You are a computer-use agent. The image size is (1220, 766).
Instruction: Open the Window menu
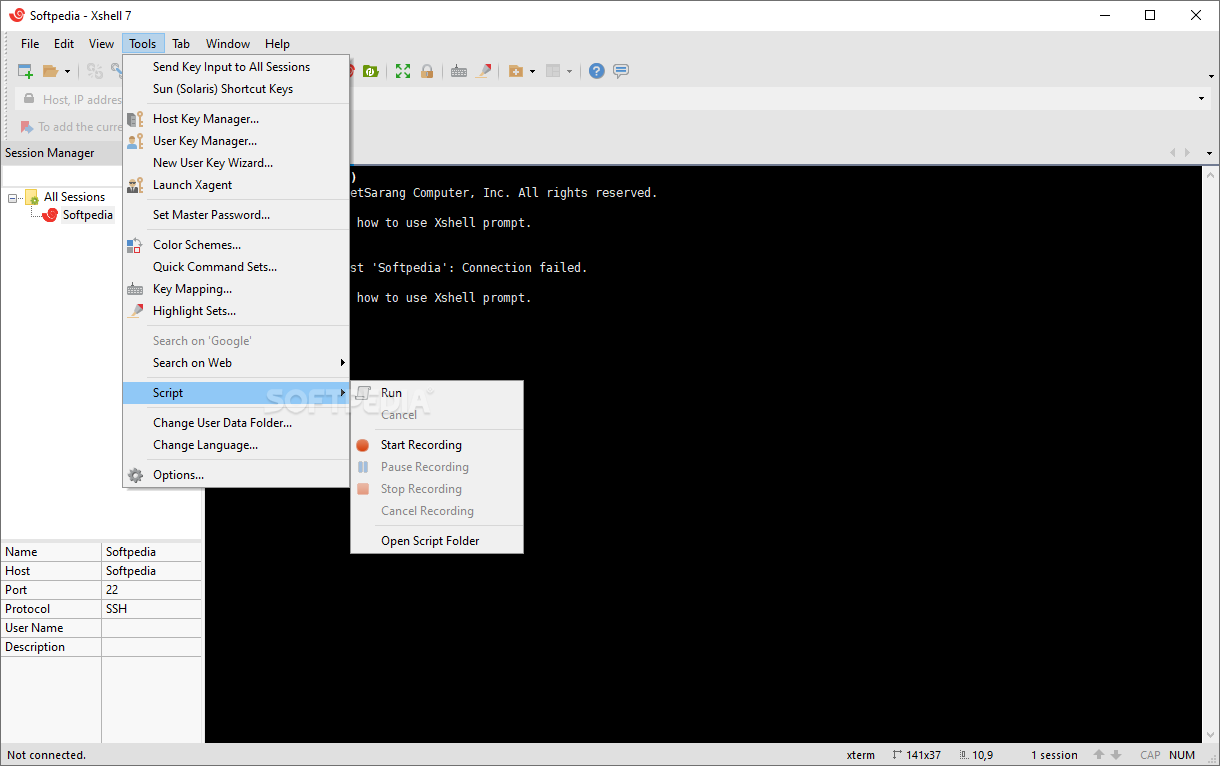pos(228,43)
